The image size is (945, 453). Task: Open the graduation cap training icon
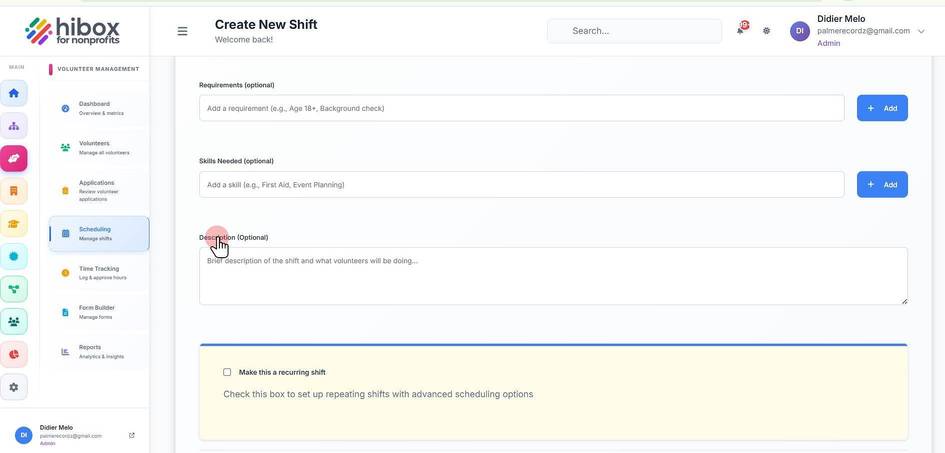click(14, 223)
